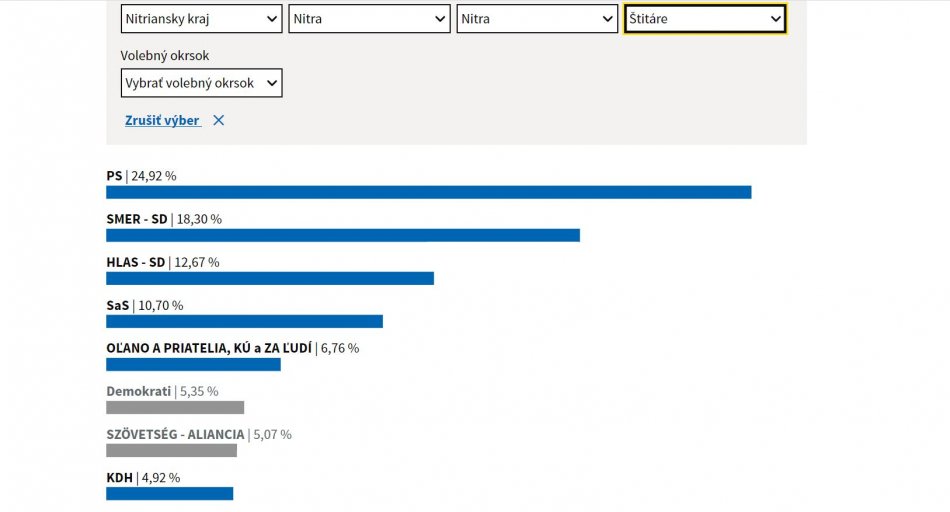Click the X icon beside Zrušiť výber
The width and height of the screenshot is (950, 512).
pyautogui.click(x=219, y=120)
